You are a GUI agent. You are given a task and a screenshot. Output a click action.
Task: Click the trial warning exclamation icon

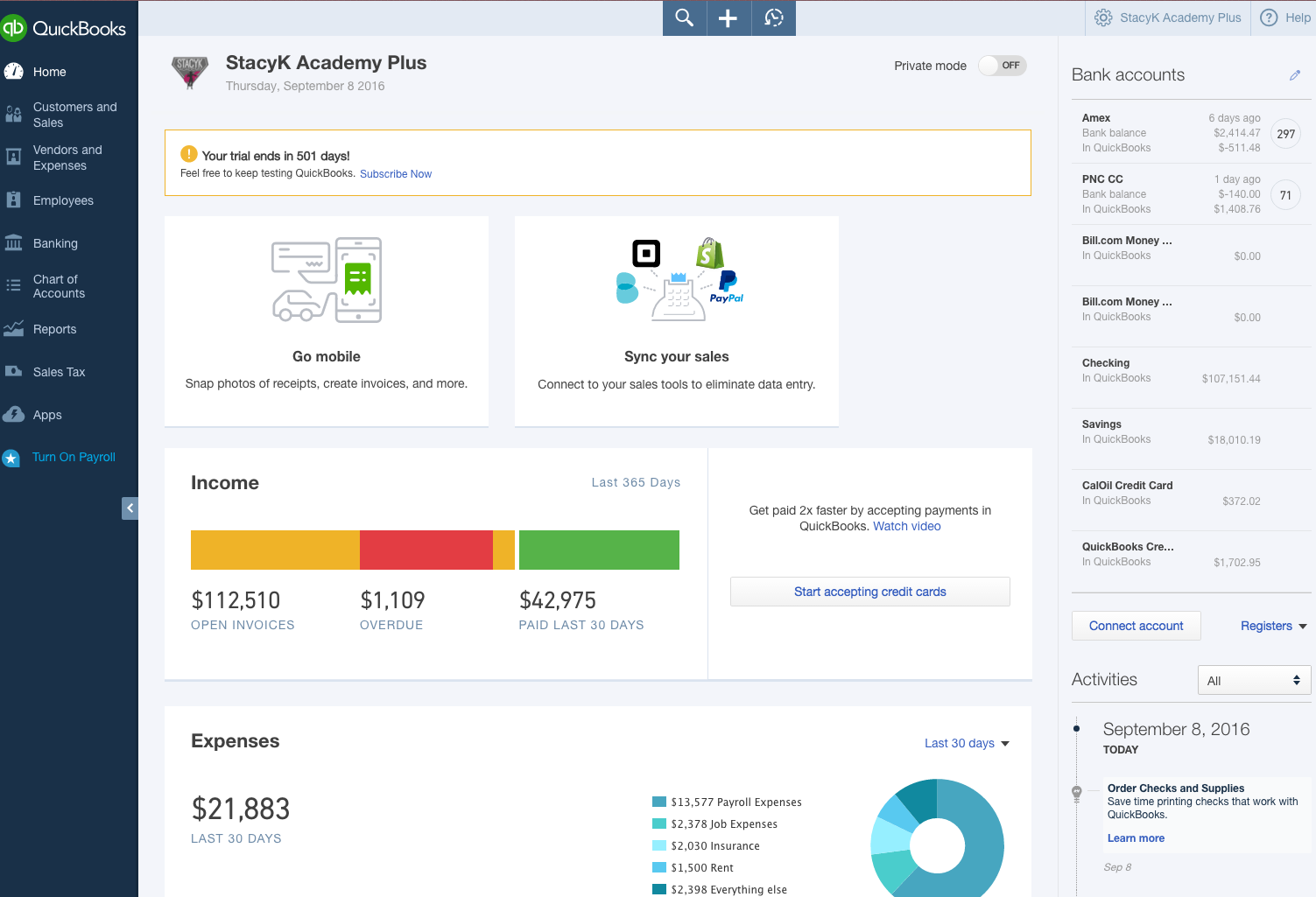(188, 154)
